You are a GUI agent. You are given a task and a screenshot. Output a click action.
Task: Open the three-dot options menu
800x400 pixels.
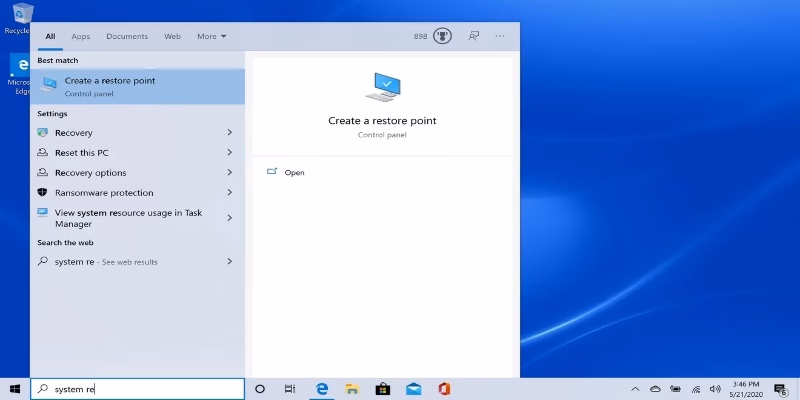coord(500,36)
